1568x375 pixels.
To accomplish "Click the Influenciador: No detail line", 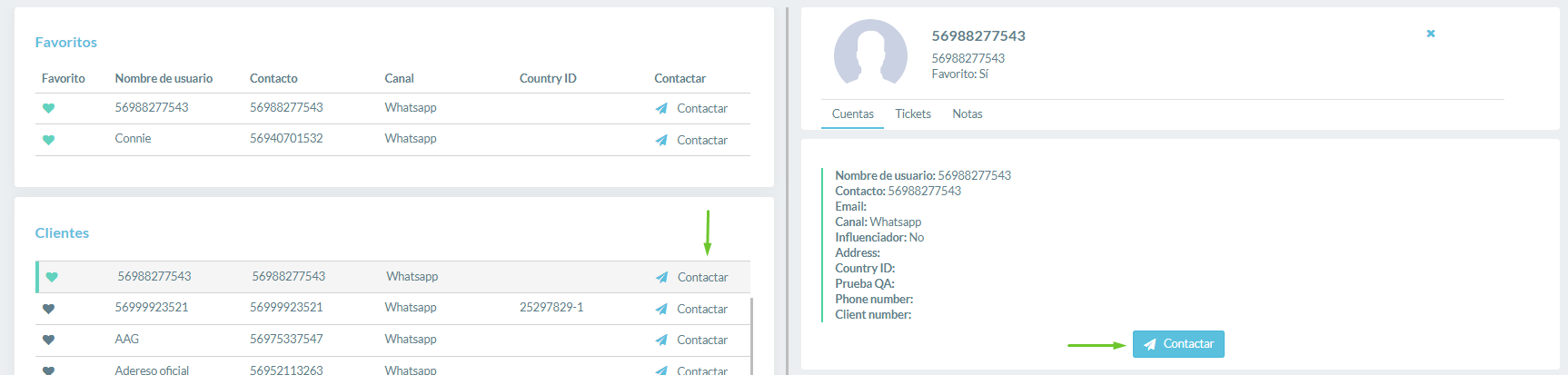I will [x=879, y=237].
